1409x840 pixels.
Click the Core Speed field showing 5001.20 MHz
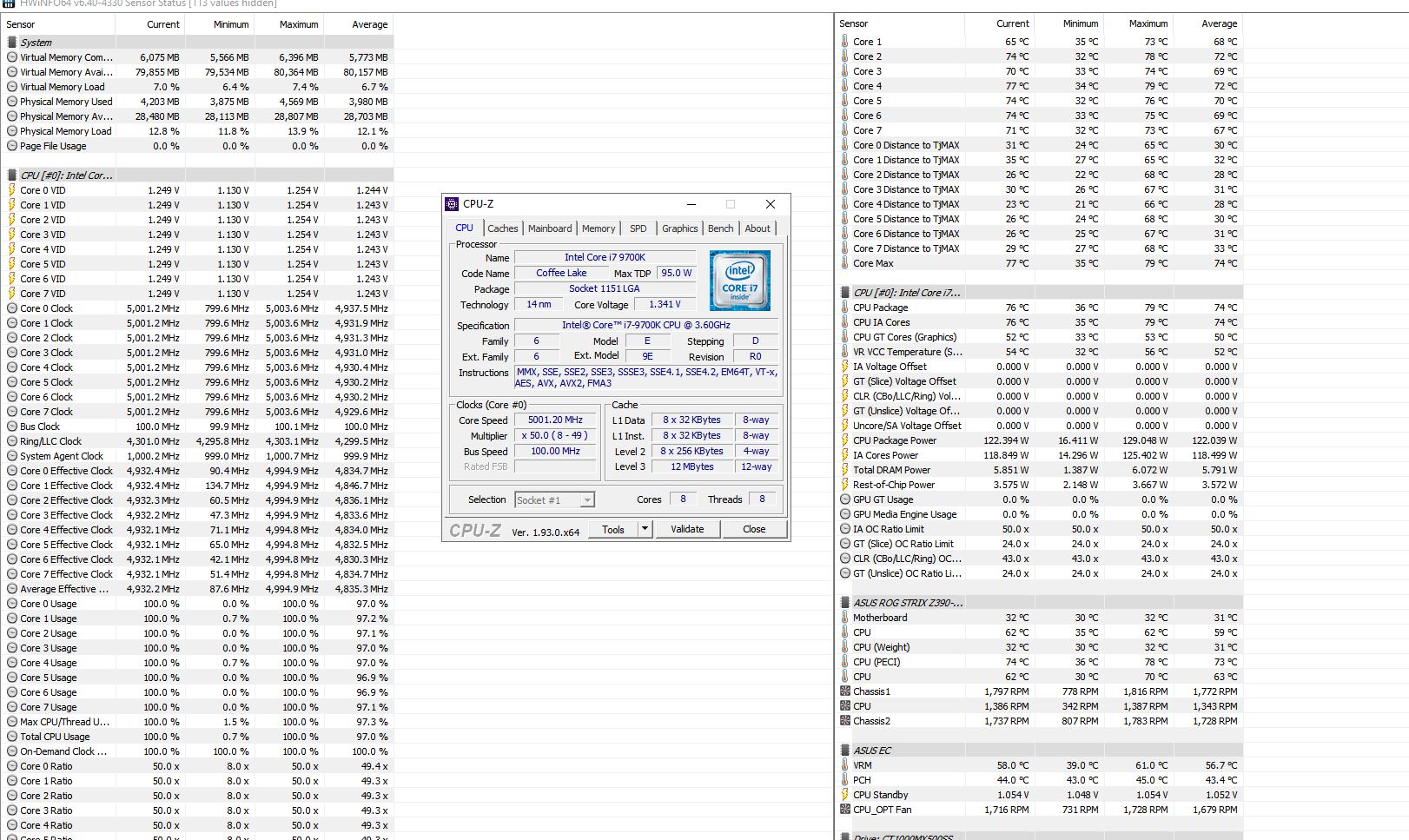(x=556, y=420)
